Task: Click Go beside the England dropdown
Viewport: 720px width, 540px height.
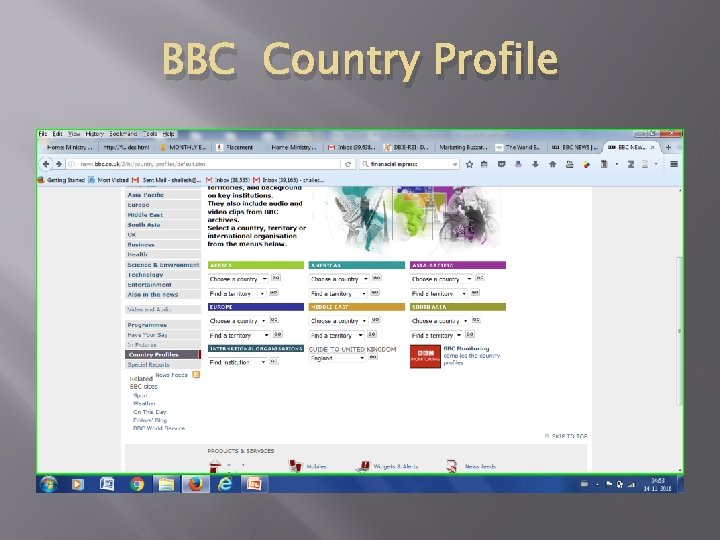Action: 373,357
